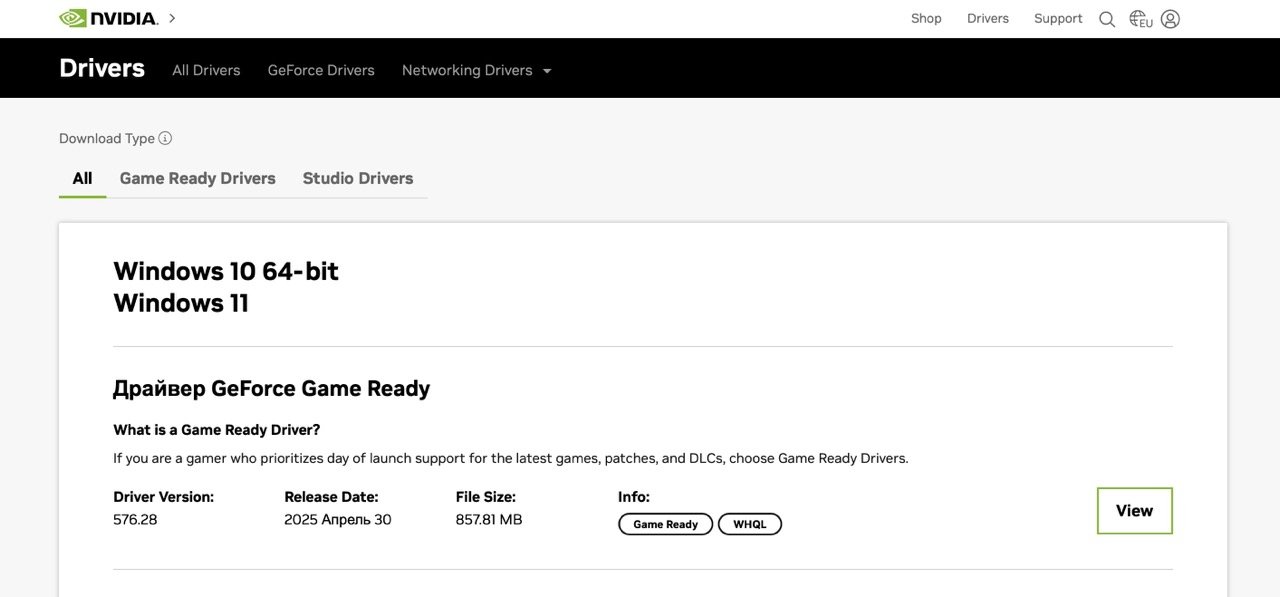Image resolution: width=1280 pixels, height=597 pixels.
Task: Open the Shop link
Action: (926, 18)
